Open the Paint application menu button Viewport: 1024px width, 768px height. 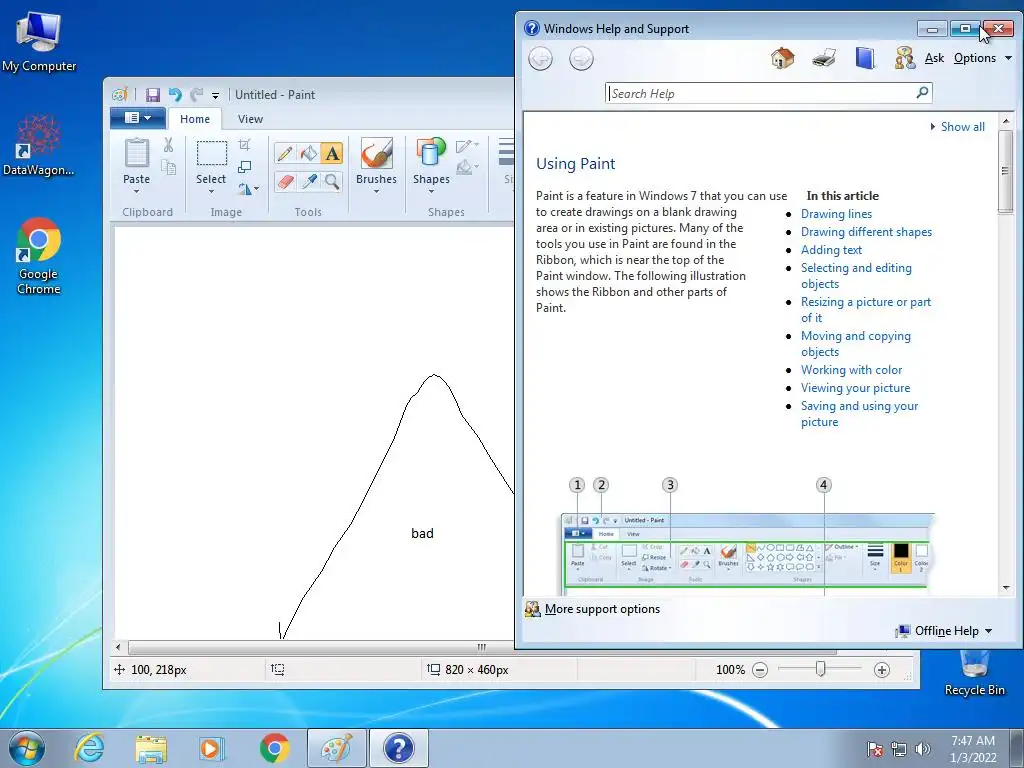point(137,118)
